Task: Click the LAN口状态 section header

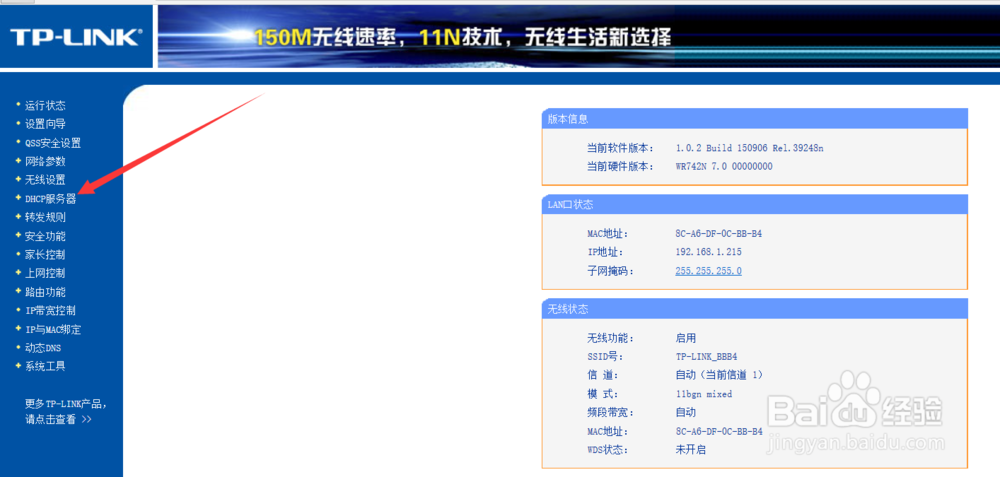Action: (754, 205)
